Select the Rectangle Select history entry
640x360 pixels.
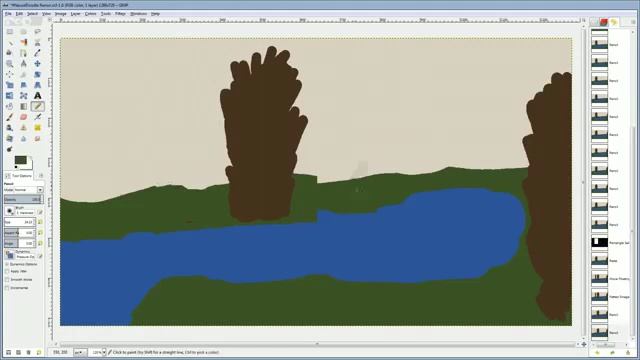click(x=611, y=243)
